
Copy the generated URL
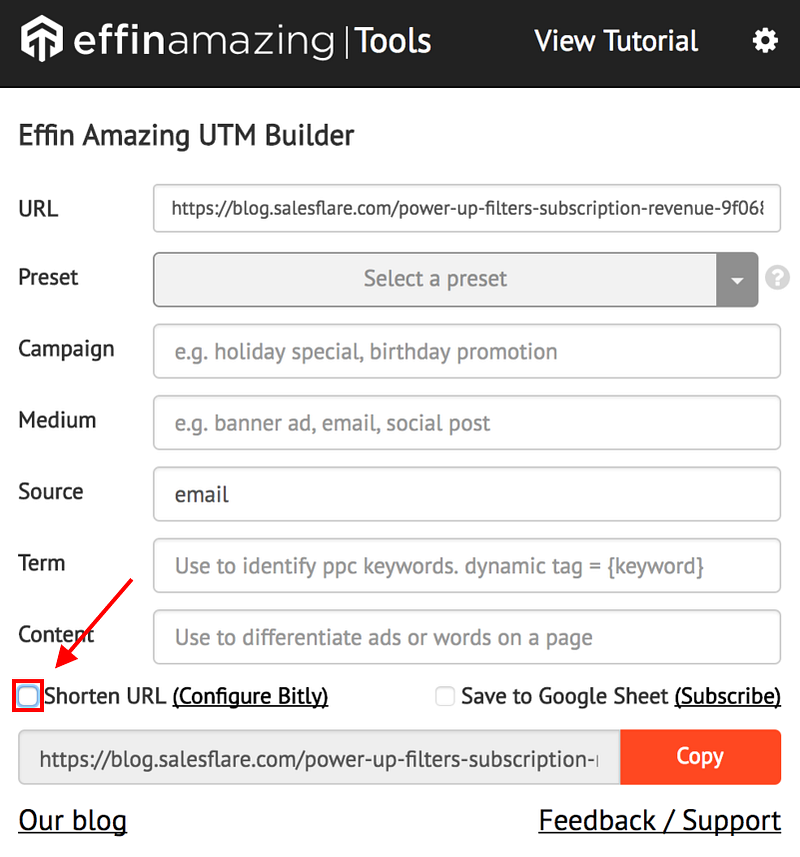click(x=700, y=757)
